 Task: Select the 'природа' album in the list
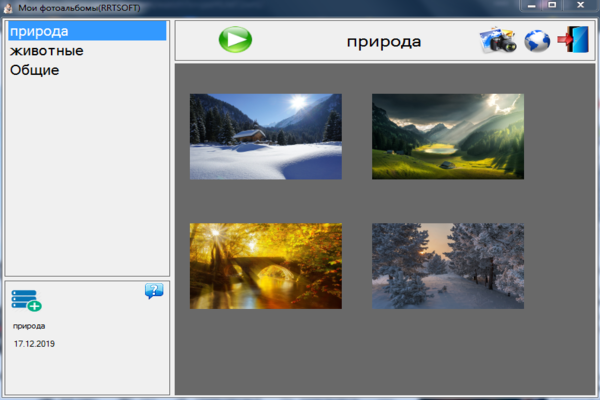click(39, 31)
